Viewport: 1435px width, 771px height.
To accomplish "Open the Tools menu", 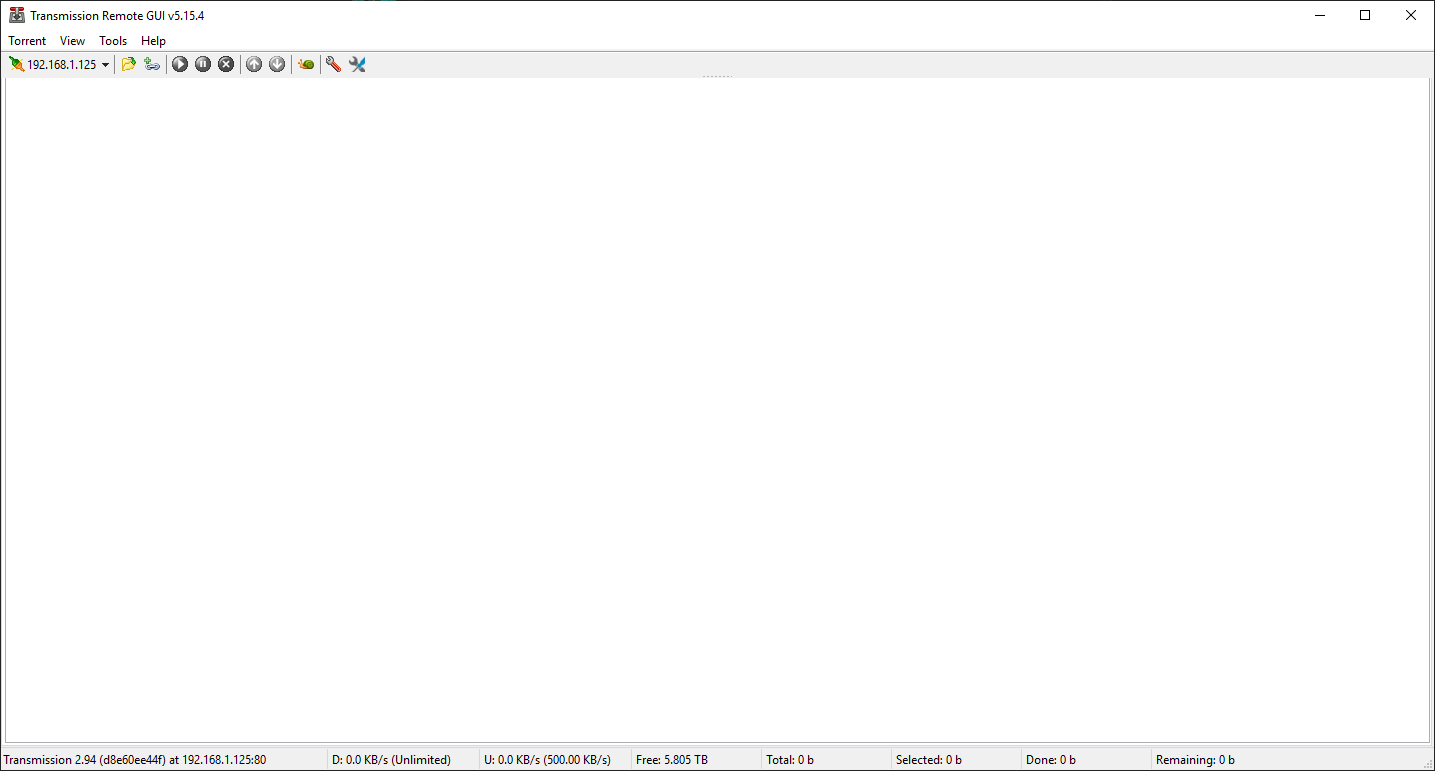I will tap(112, 40).
